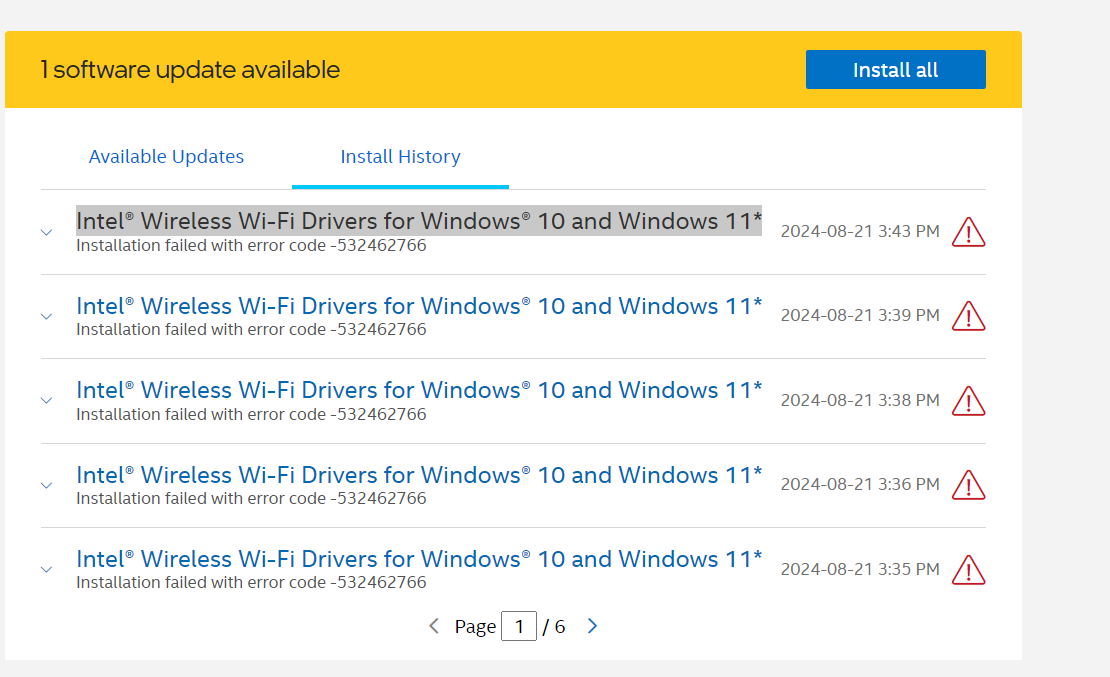The height and width of the screenshot is (677, 1110).
Task: Select the Install History tab
Action: 400,157
